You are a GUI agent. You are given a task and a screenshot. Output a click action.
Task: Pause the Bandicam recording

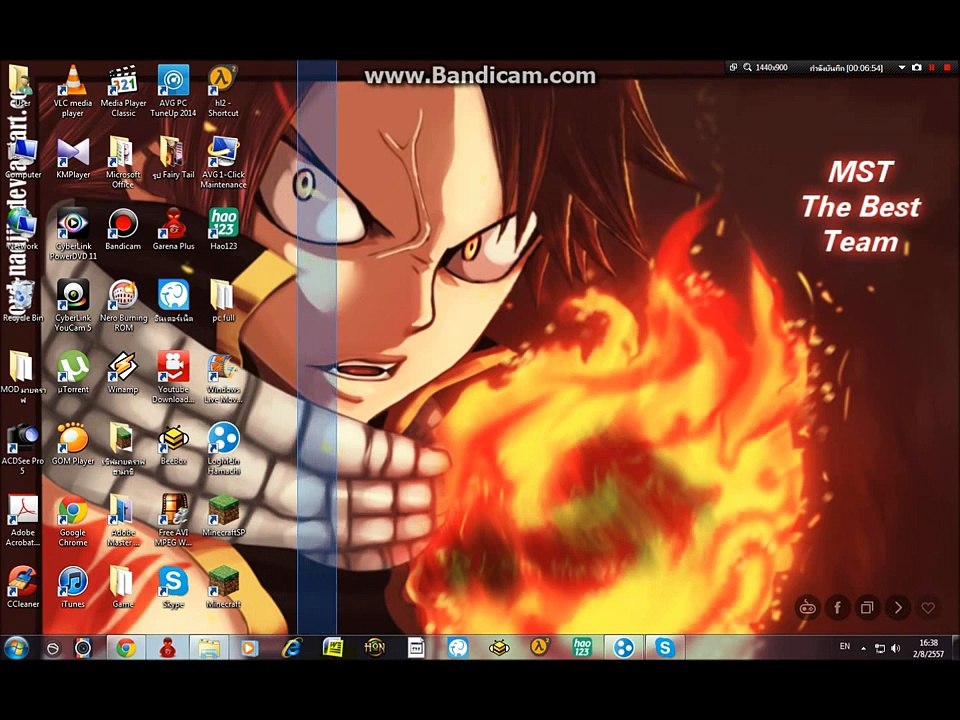point(932,67)
